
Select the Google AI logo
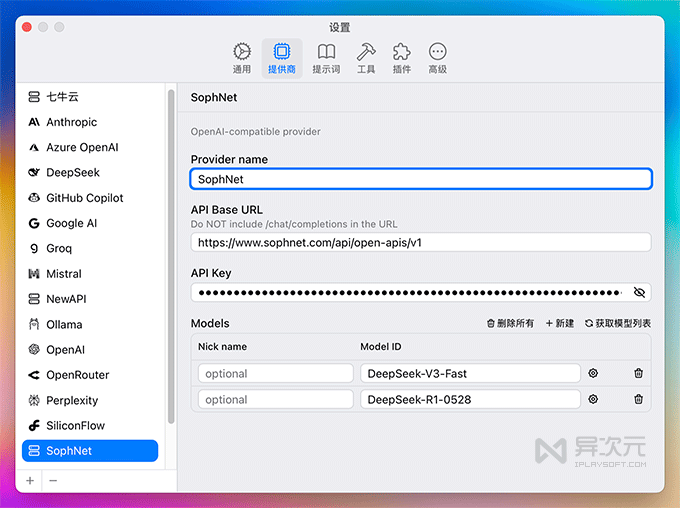tap(34, 223)
